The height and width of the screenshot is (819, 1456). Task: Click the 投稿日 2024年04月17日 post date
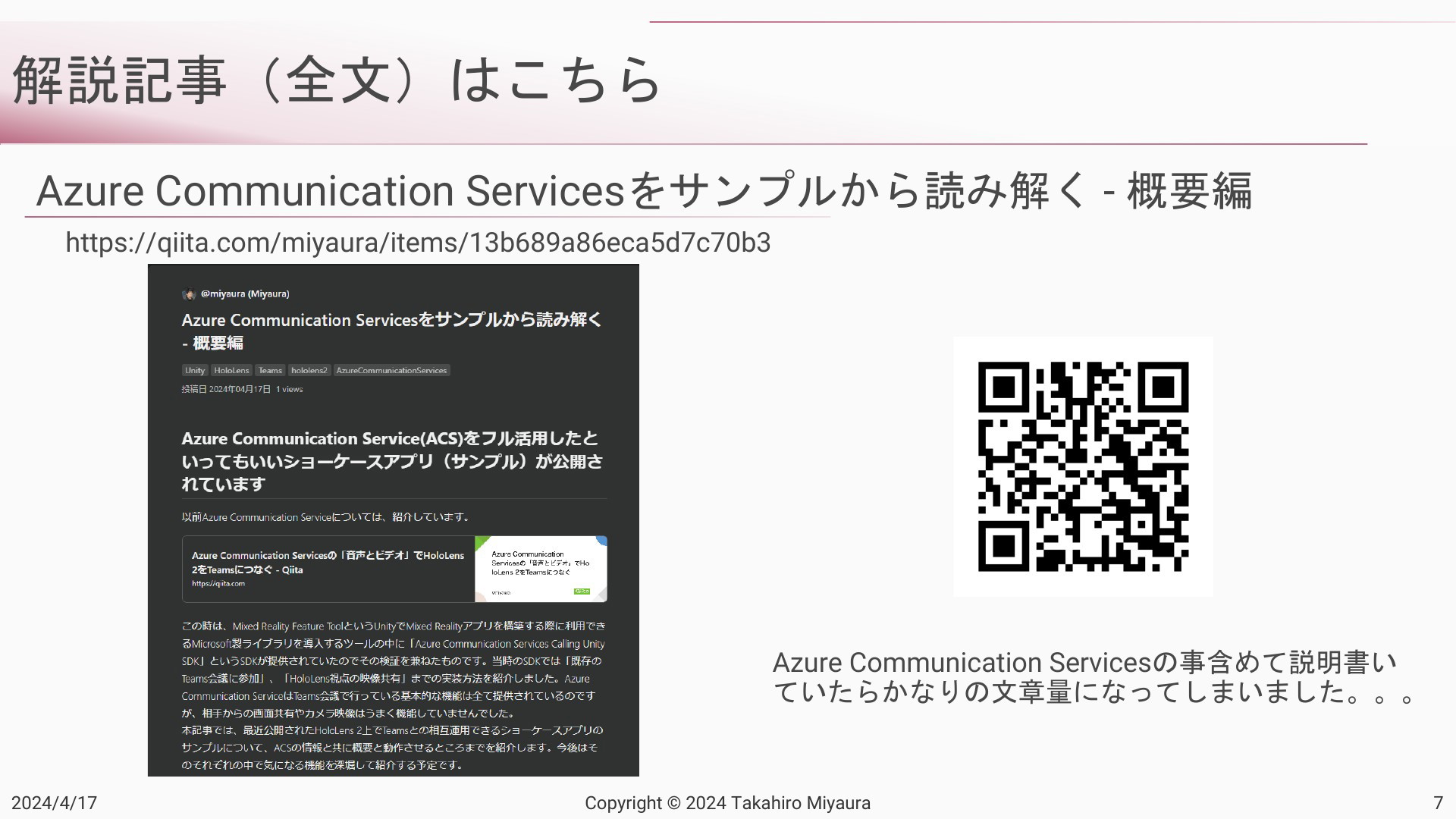[x=226, y=389]
